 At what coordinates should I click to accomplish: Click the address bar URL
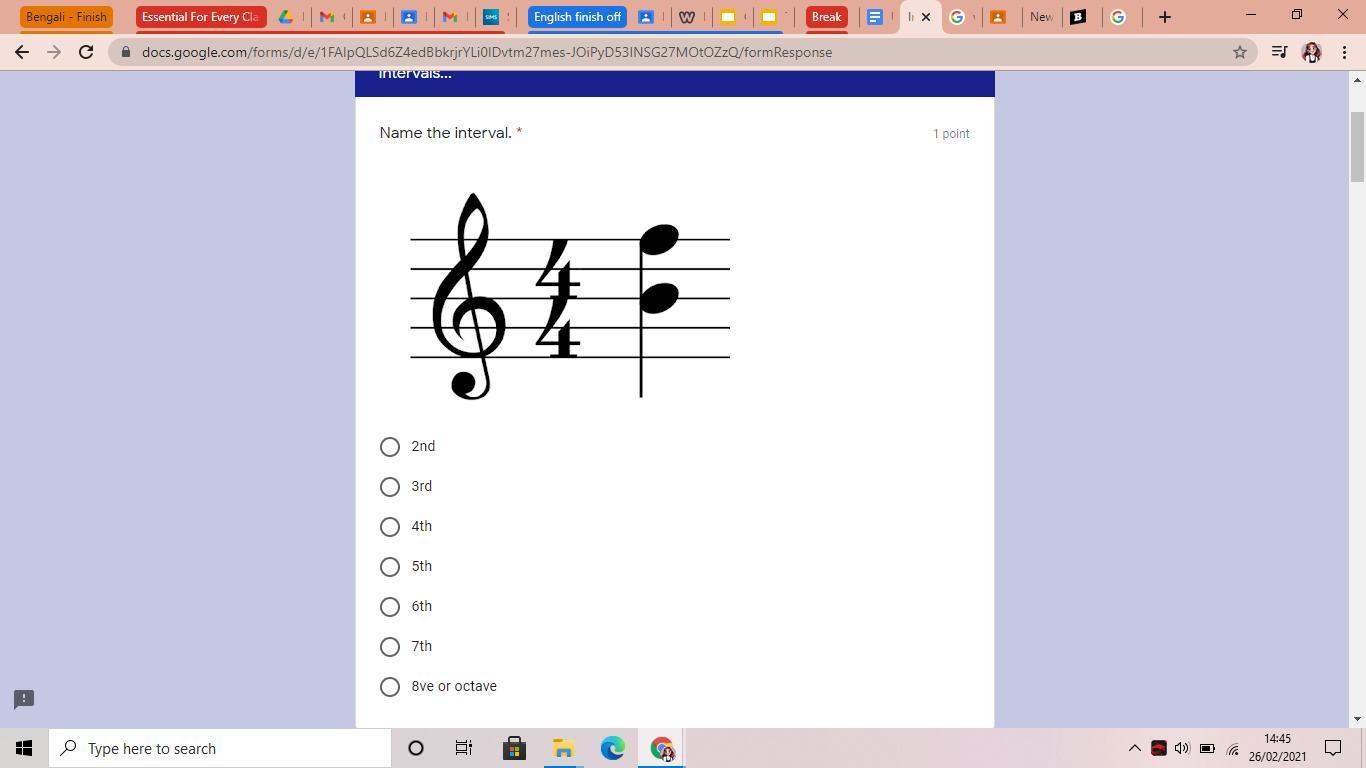point(487,52)
